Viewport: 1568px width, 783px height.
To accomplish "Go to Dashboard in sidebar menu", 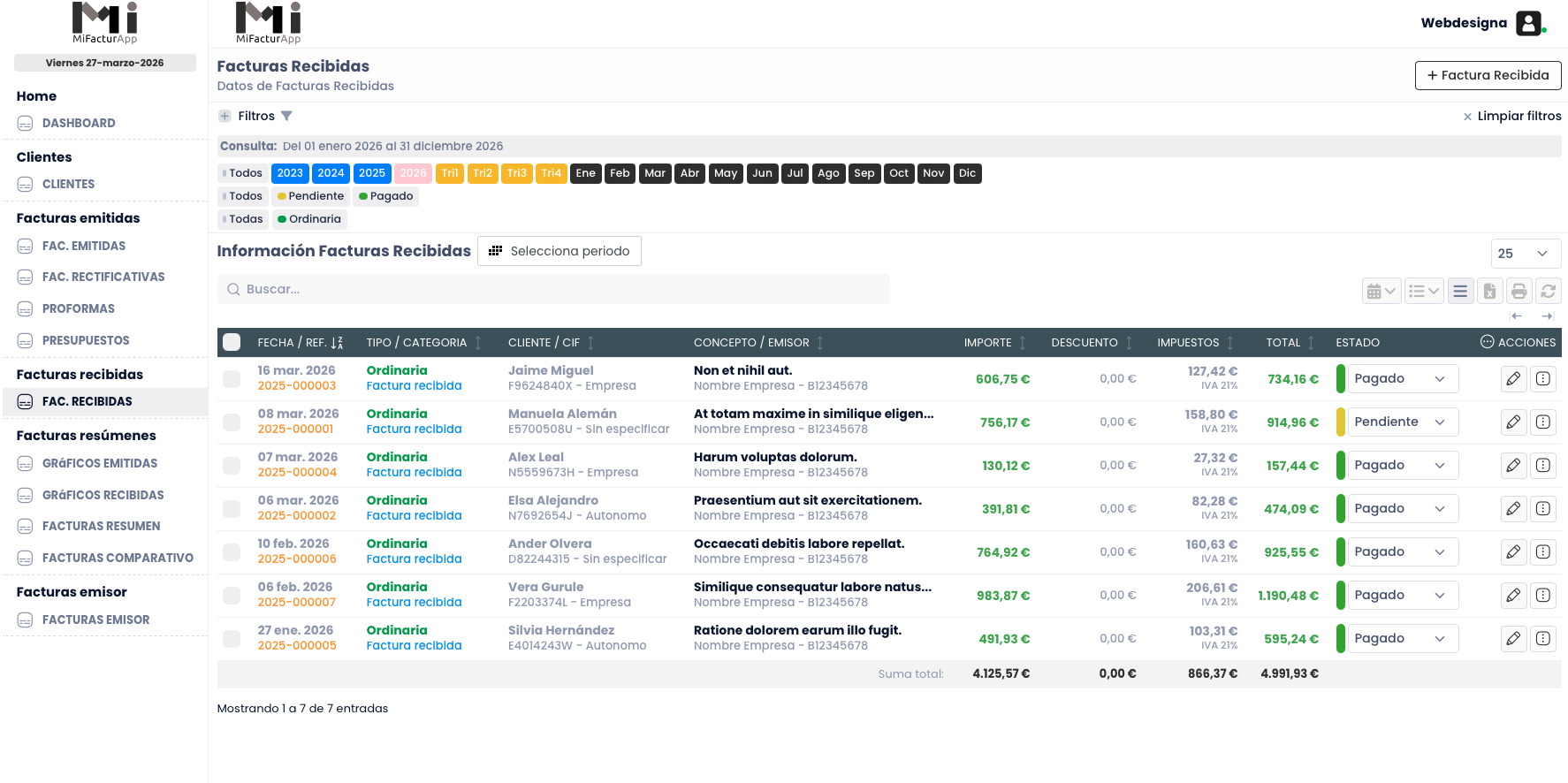I will tap(79, 124).
